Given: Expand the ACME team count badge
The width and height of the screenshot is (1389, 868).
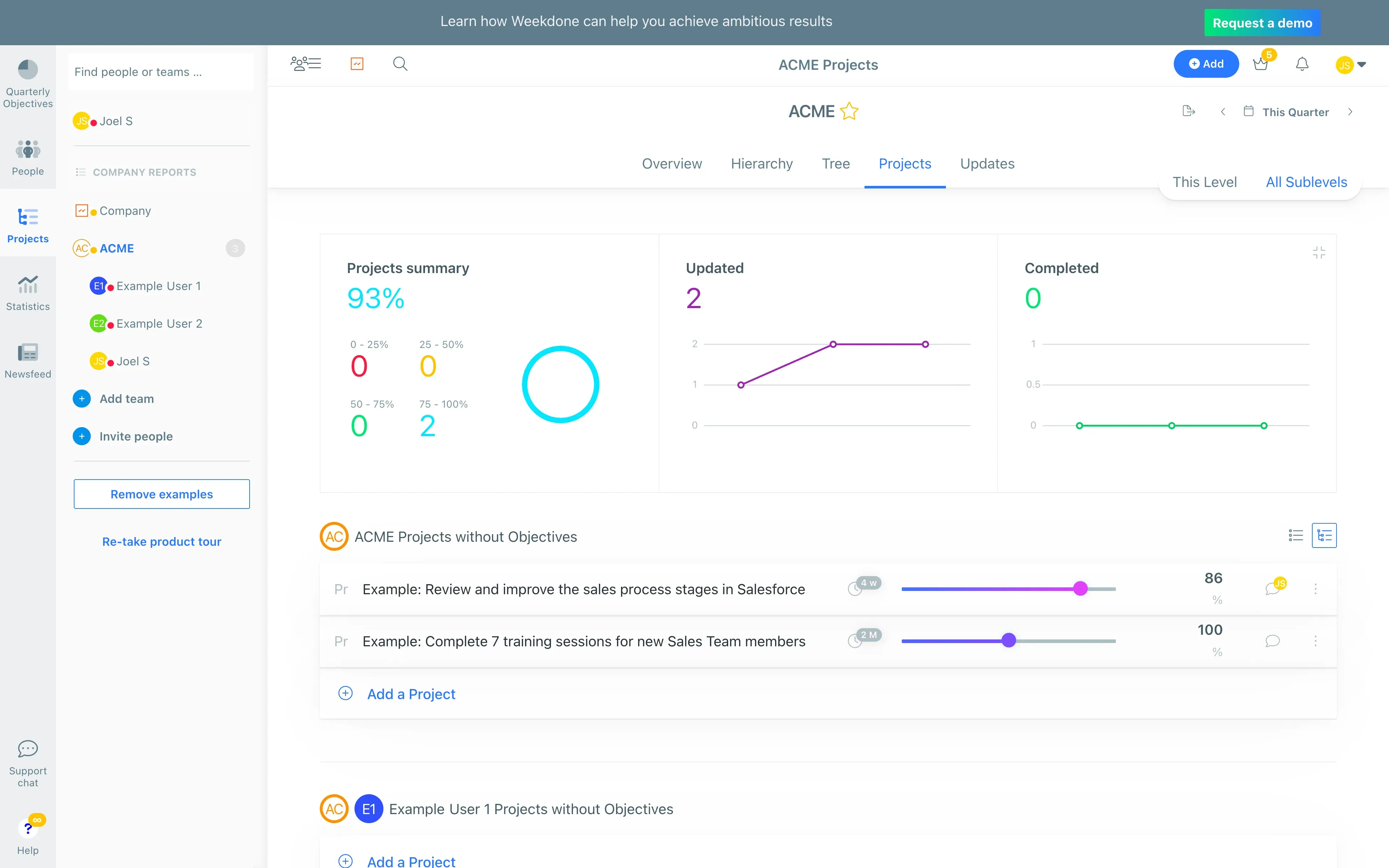Looking at the screenshot, I should (x=235, y=248).
